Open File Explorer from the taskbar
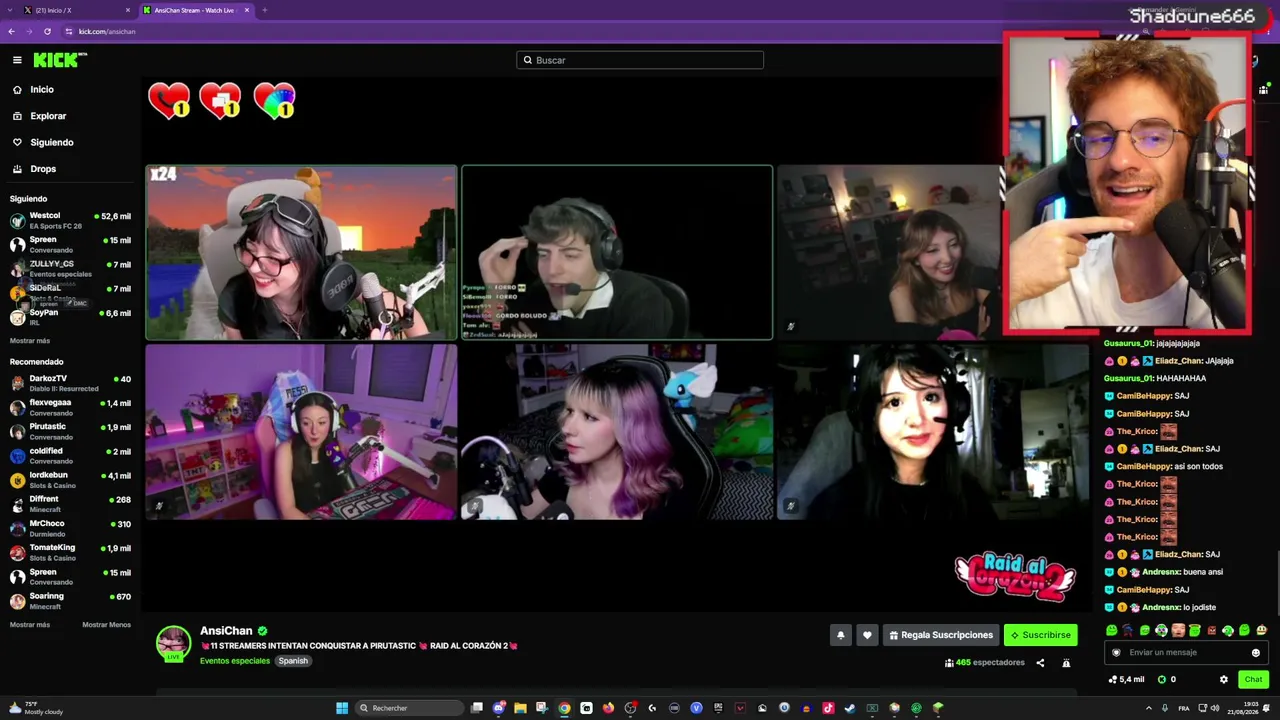 click(x=520, y=708)
